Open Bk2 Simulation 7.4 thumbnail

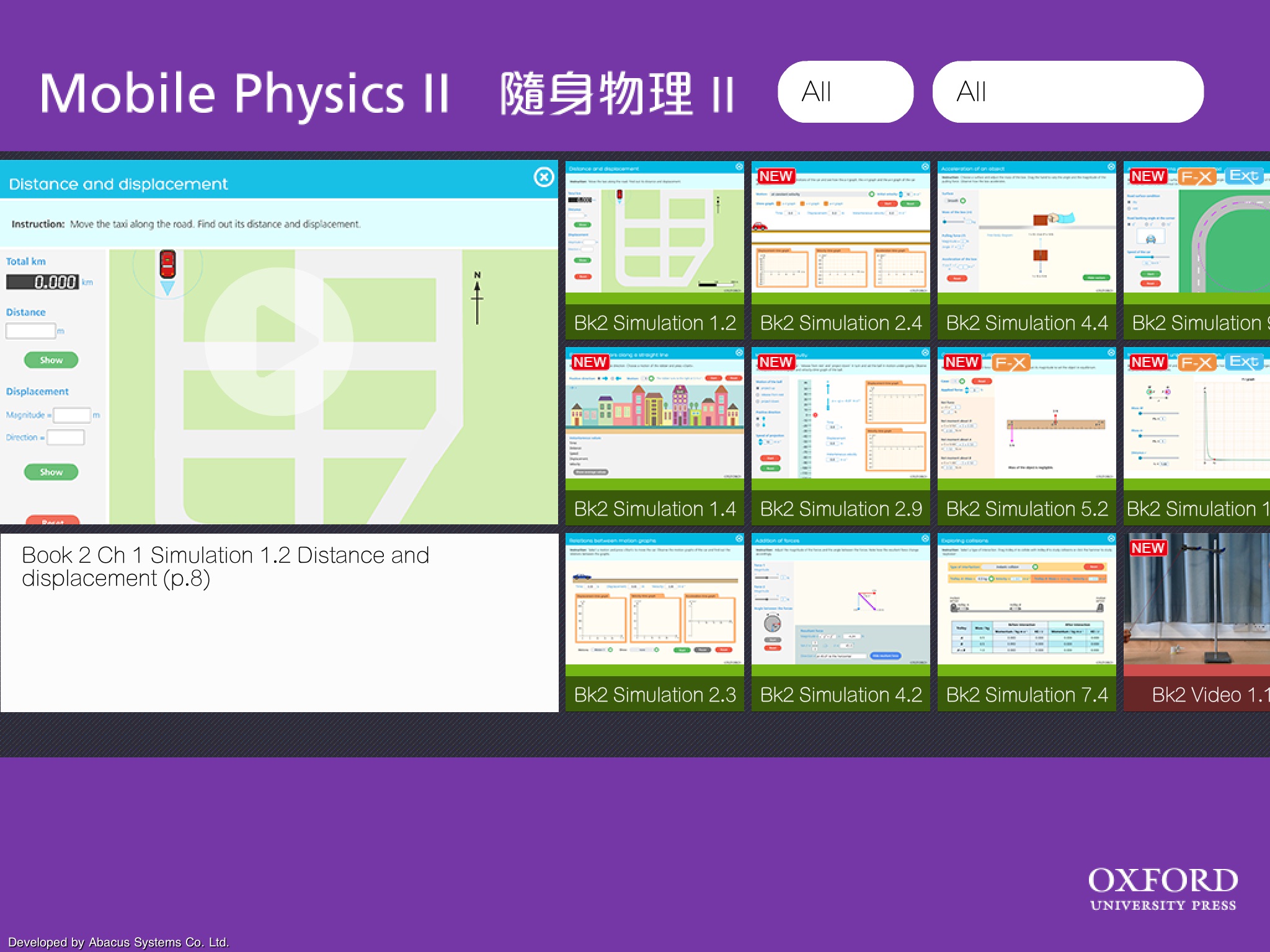pyautogui.click(x=1026, y=622)
